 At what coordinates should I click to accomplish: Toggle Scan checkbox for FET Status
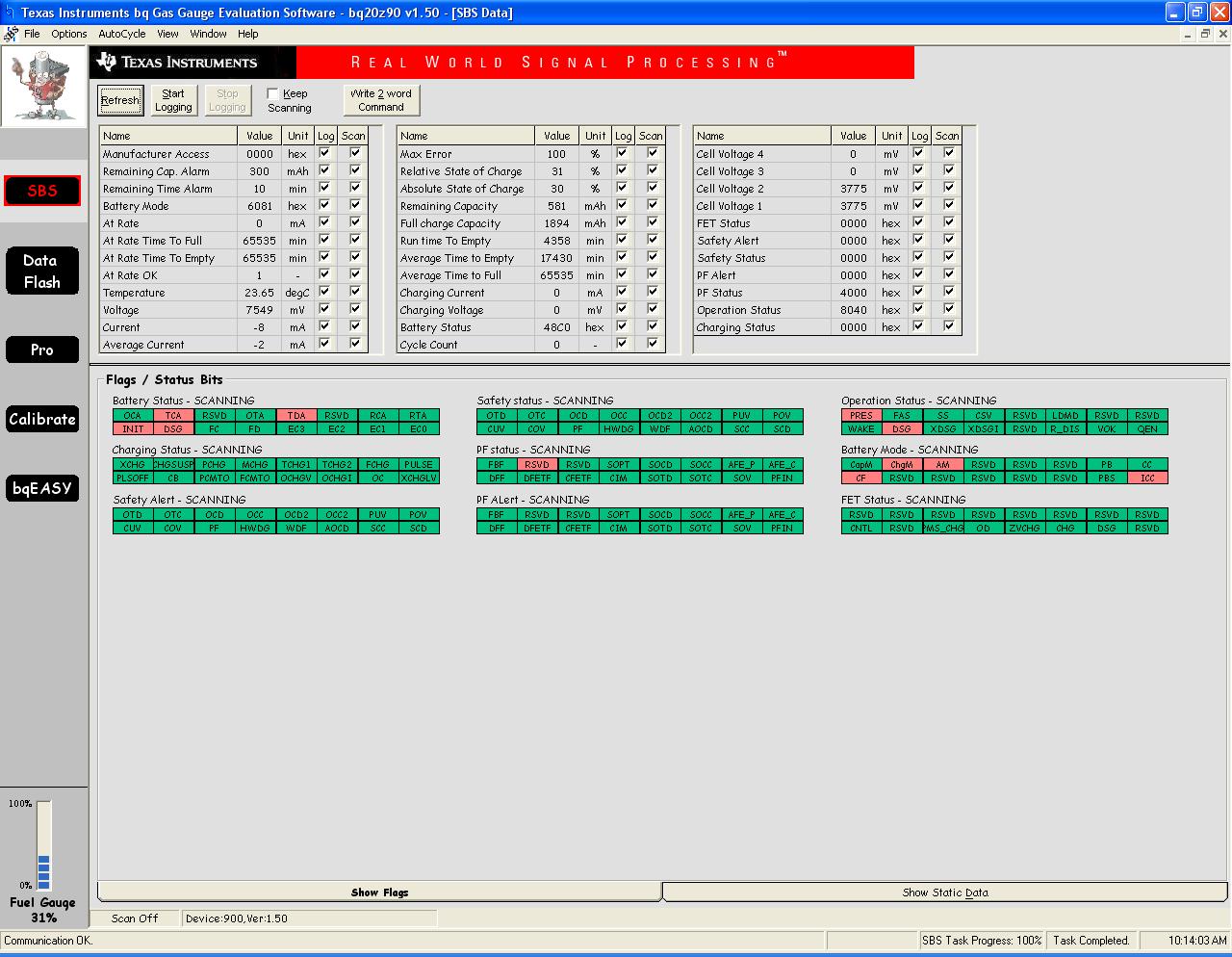(949, 222)
